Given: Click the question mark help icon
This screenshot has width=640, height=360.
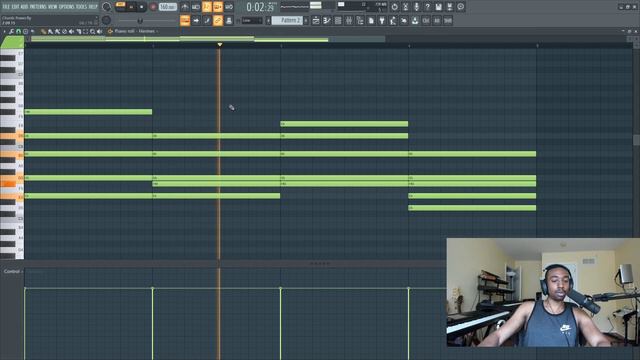Looking at the screenshot, I should coord(427,7).
